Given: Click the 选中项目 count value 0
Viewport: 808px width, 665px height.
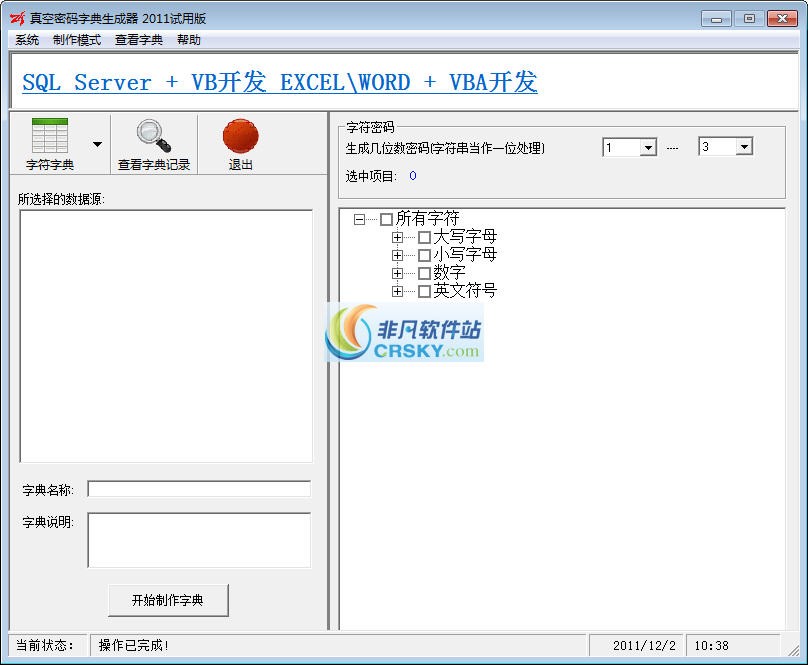Looking at the screenshot, I should tap(413, 176).
